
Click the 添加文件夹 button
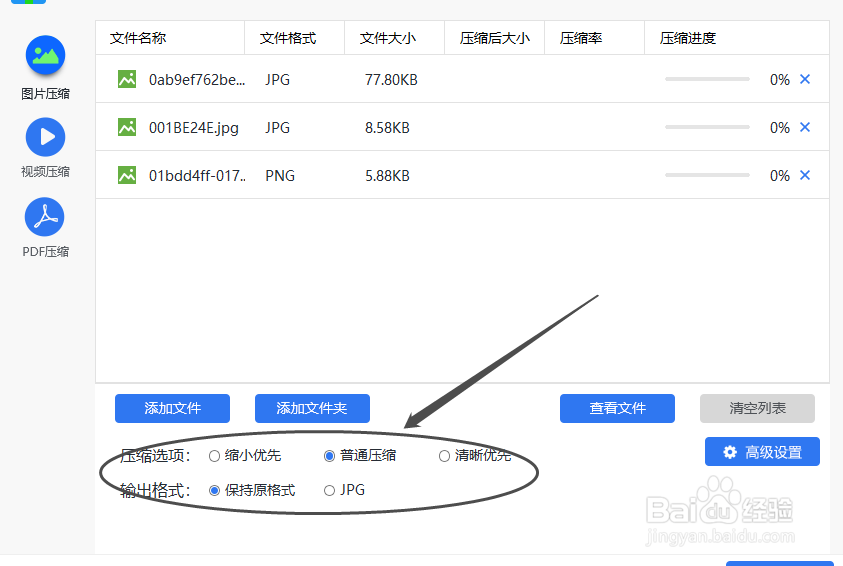(312, 409)
